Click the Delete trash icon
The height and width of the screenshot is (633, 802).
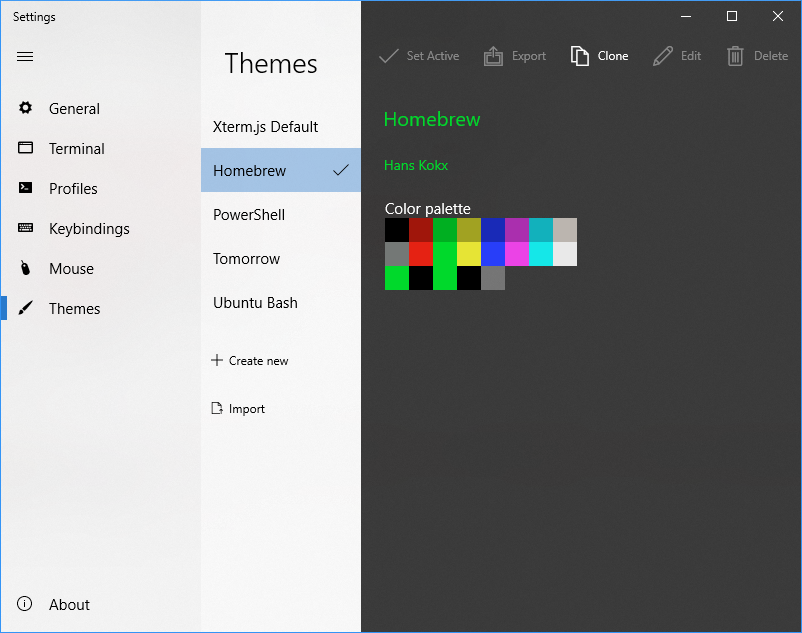[735, 56]
